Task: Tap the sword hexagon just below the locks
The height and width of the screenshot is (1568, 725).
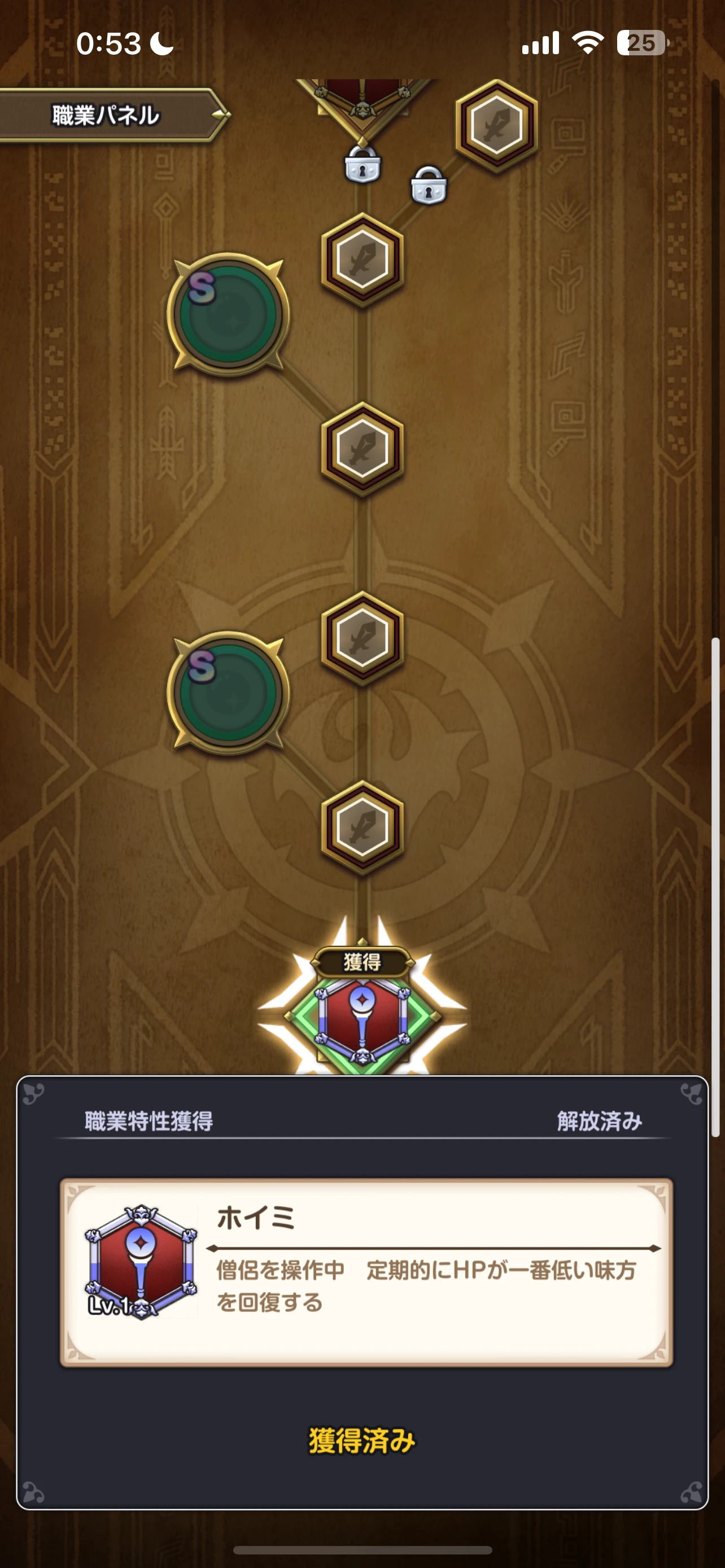Action: 362,259
